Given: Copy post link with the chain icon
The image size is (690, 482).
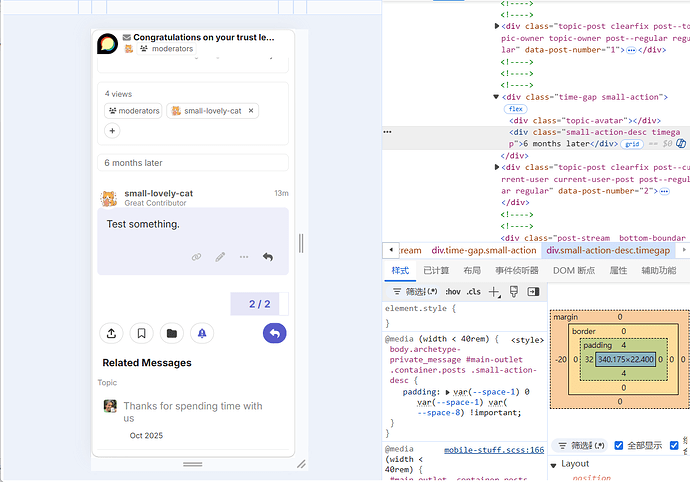Looking at the screenshot, I should click(x=196, y=257).
